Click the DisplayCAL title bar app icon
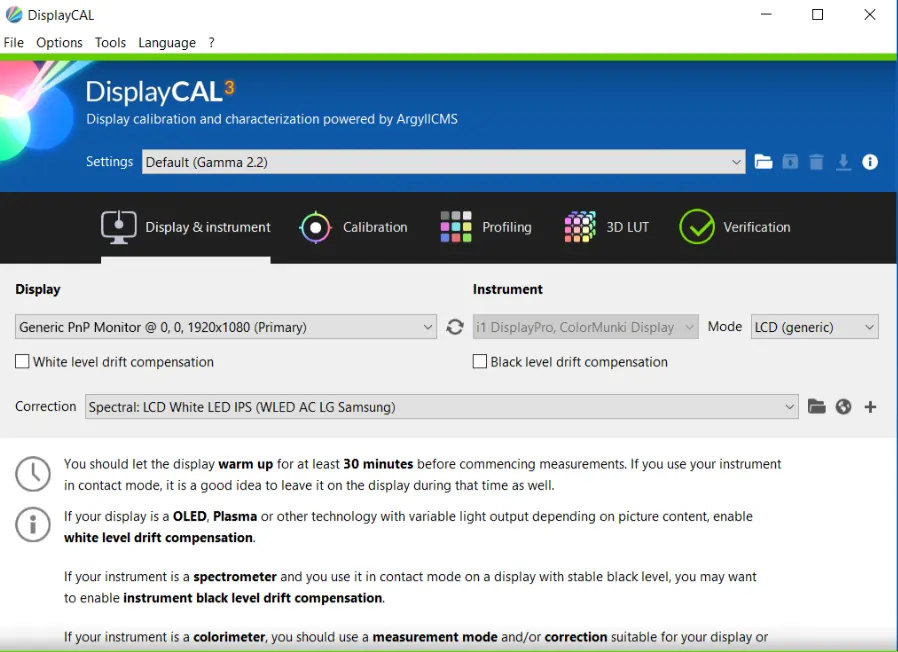 coord(14,14)
